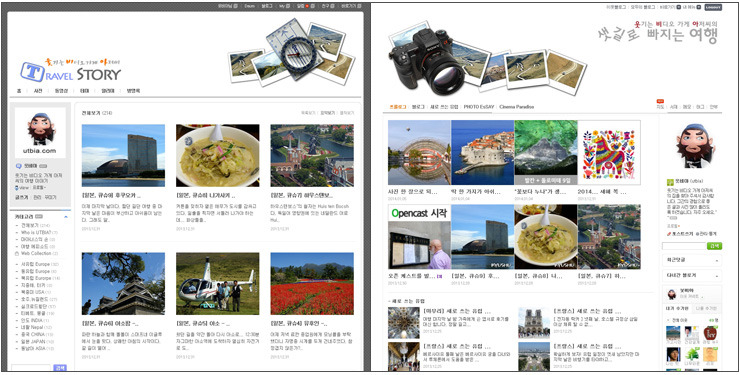Click the red notification dot in left top bar
The height and width of the screenshot is (375, 740).
click(307, 6)
